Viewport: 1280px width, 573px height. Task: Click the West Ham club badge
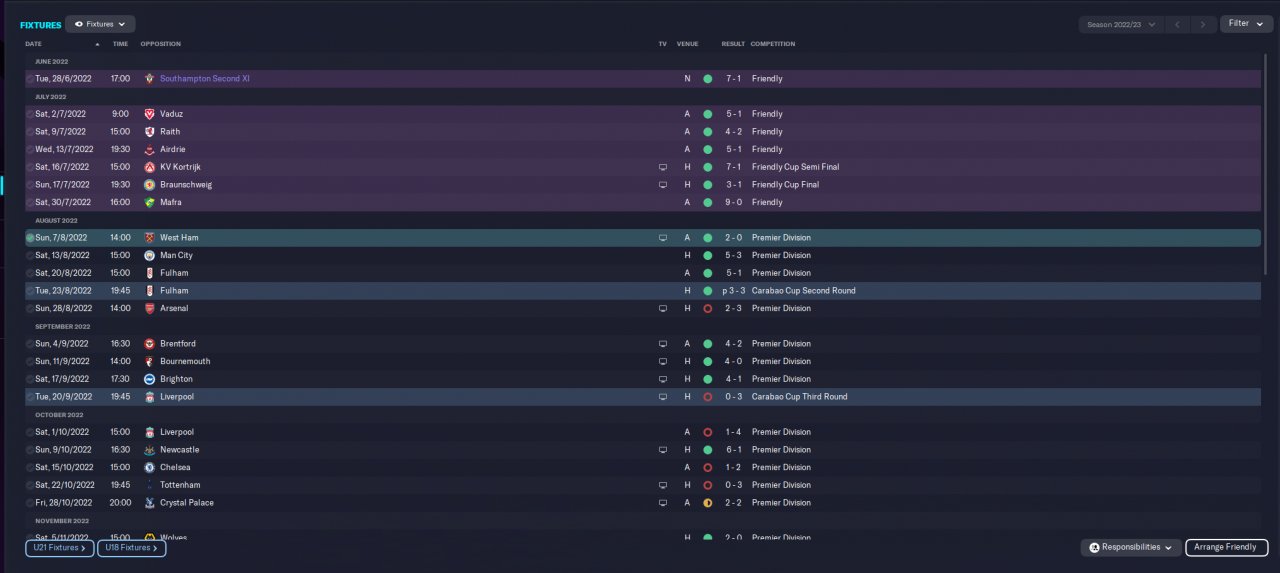pyautogui.click(x=149, y=238)
